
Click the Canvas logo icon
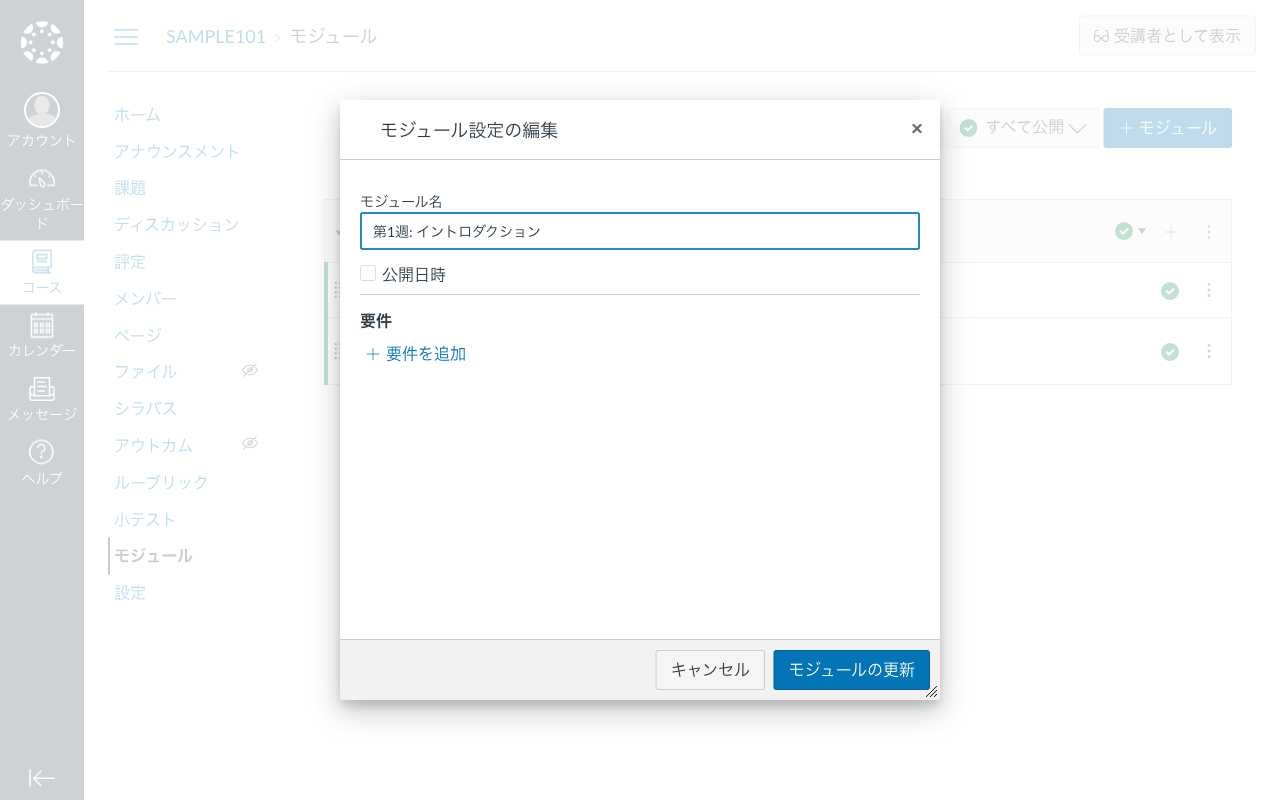click(x=42, y=42)
